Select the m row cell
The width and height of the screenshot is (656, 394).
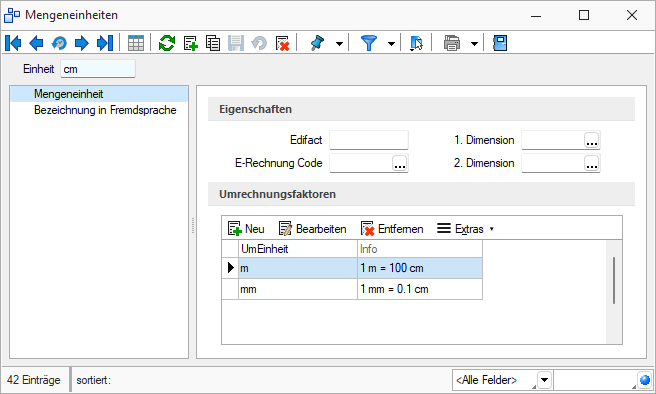[x=297, y=268]
